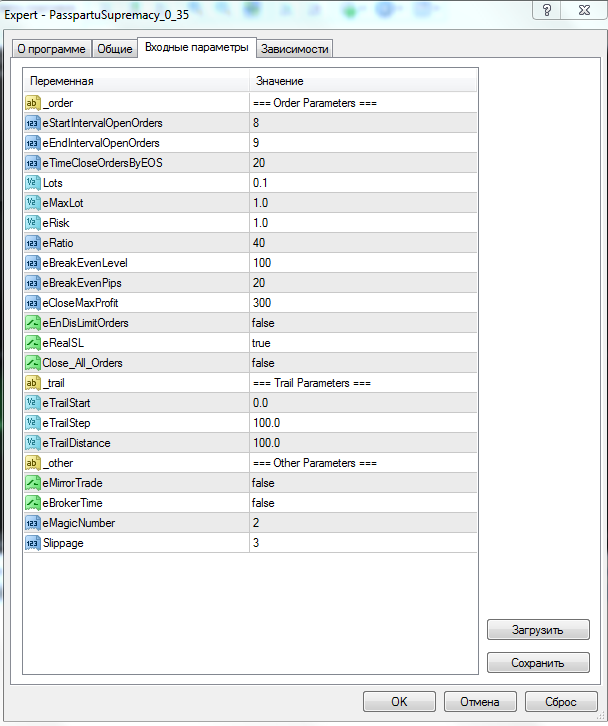Click the boolean icon beside eRealSL
This screenshot has height=726, width=608.
pyautogui.click(x=32, y=343)
